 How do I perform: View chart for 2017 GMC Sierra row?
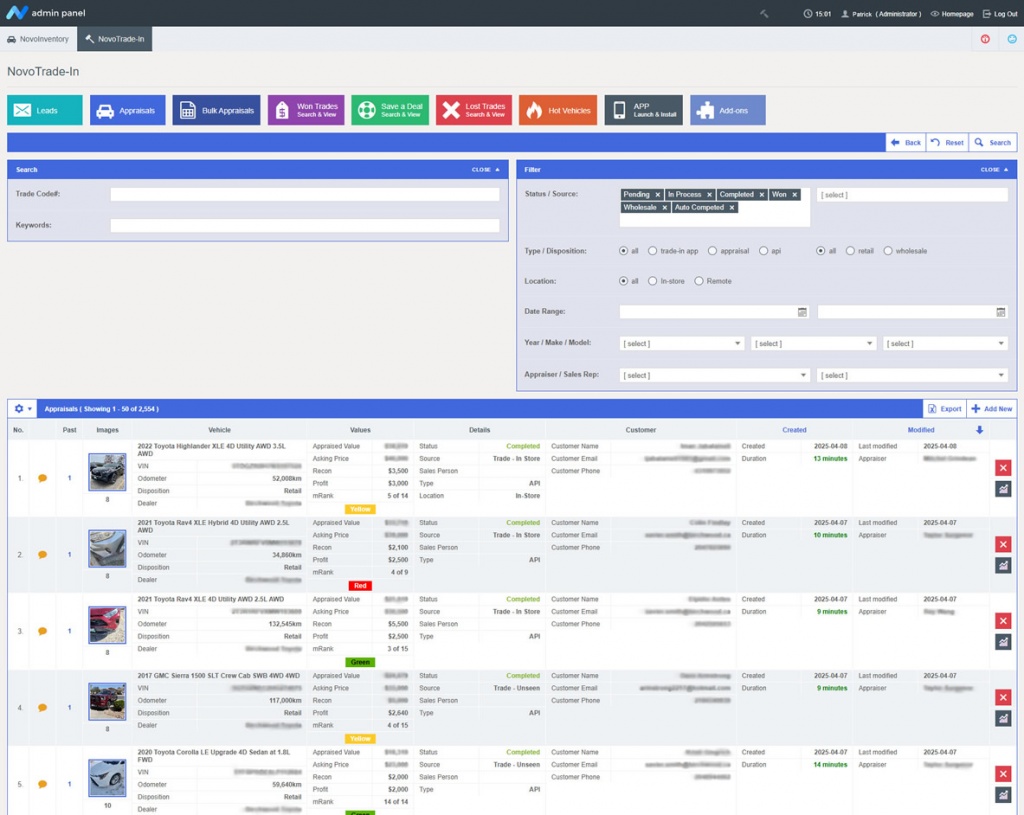1003,718
